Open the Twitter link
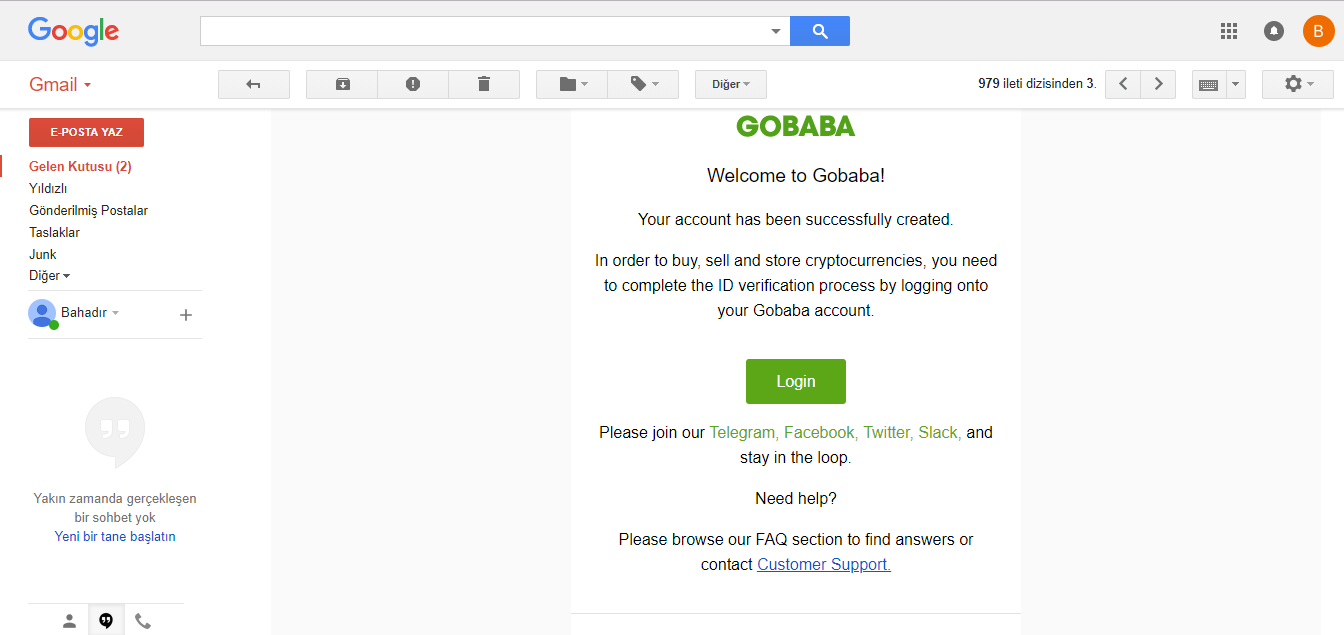The image size is (1344, 635). (888, 433)
